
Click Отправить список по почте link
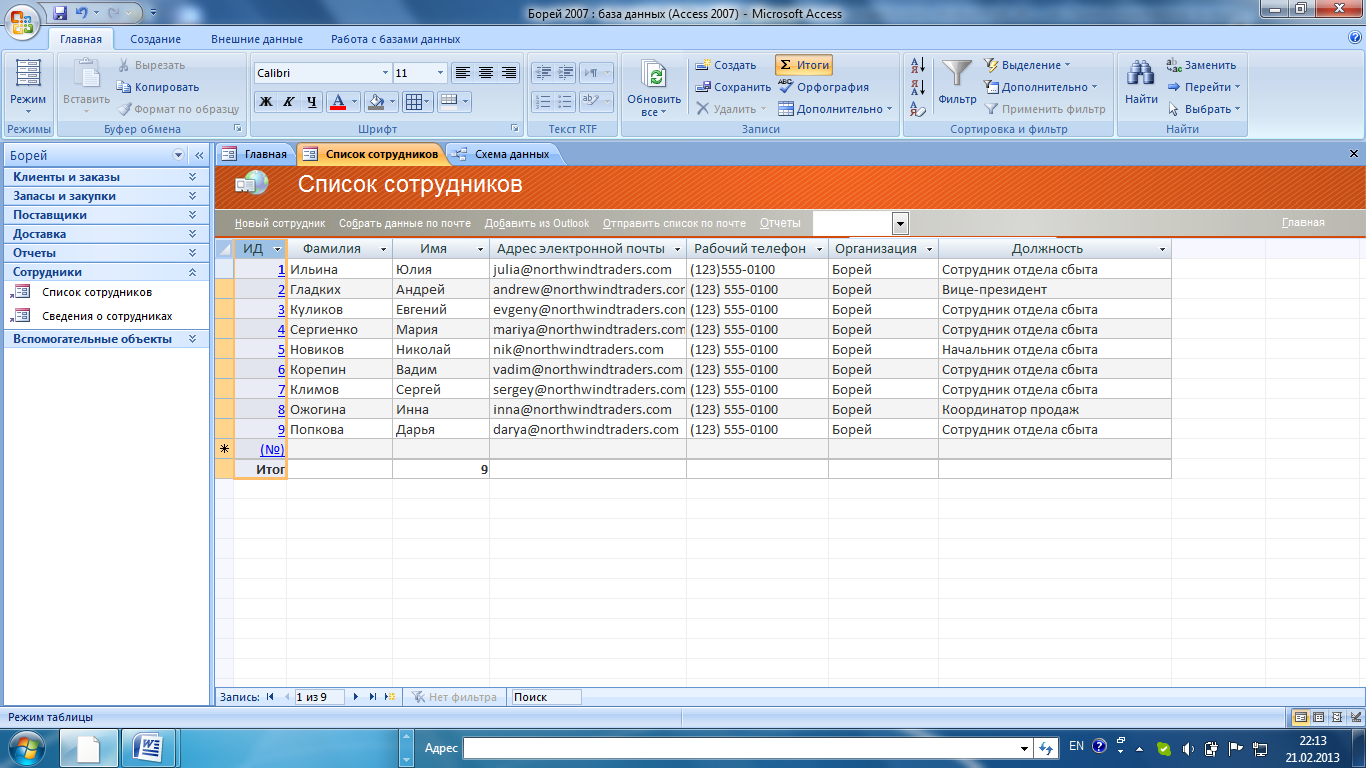pyautogui.click(x=674, y=223)
